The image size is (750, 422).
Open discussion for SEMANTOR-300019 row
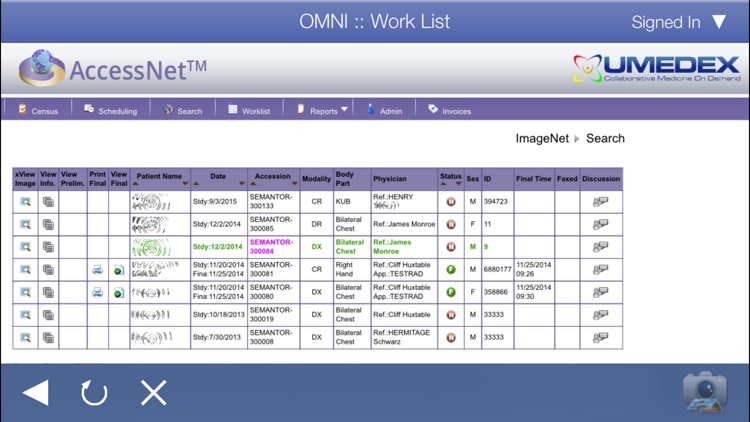coord(601,315)
